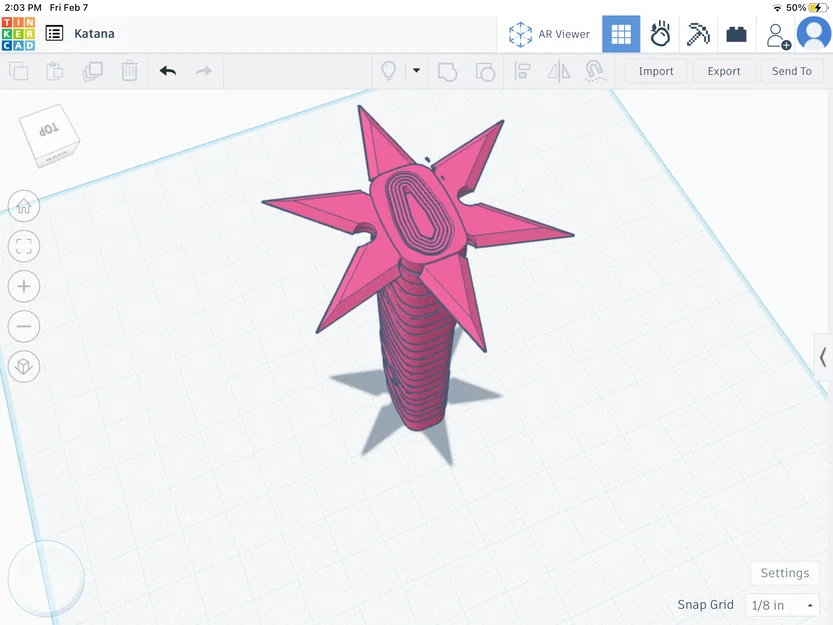Open the Snap Grid dropdown
The width and height of the screenshot is (833, 625).
pos(781,604)
